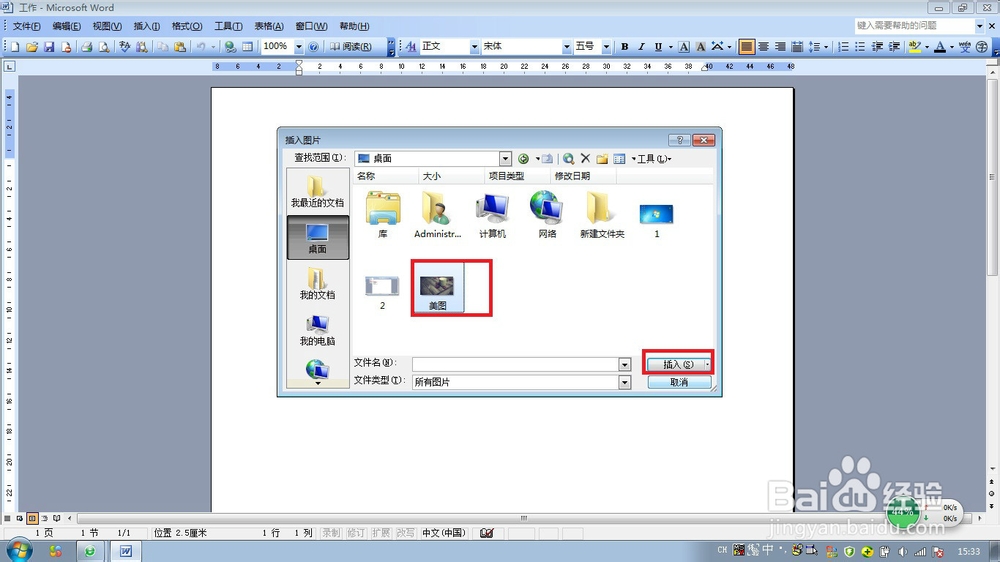Open Word Help question mark icon
1000x562 pixels.
[313, 47]
